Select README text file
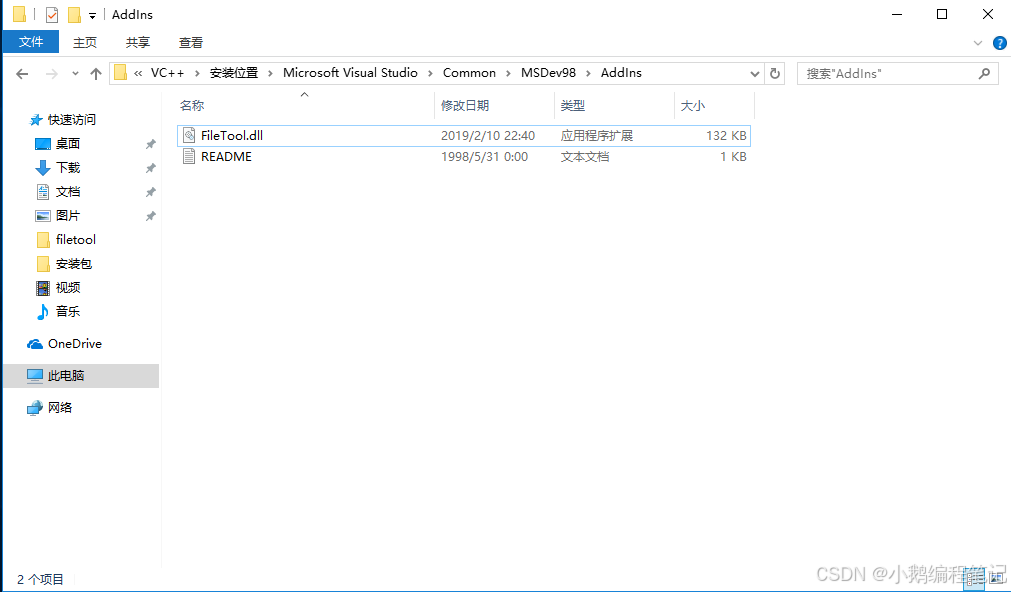The height and width of the screenshot is (592, 1011). (x=464, y=157)
